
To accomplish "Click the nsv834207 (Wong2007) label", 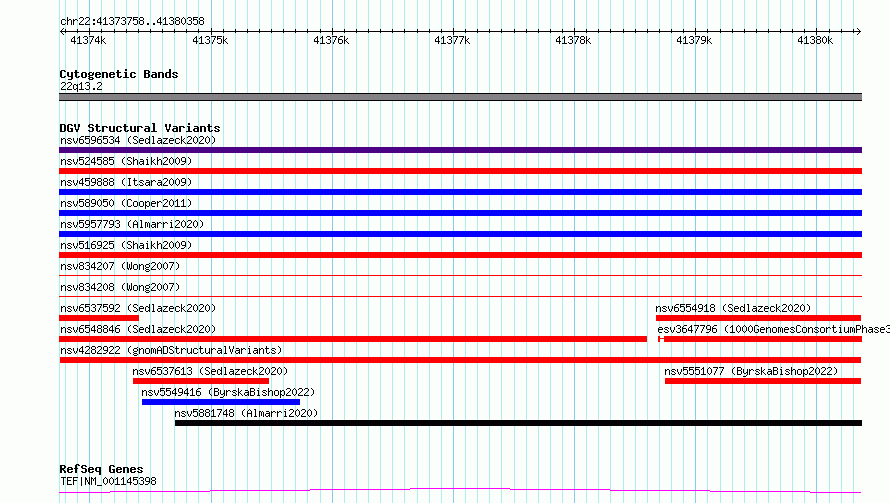I will [x=120, y=266].
